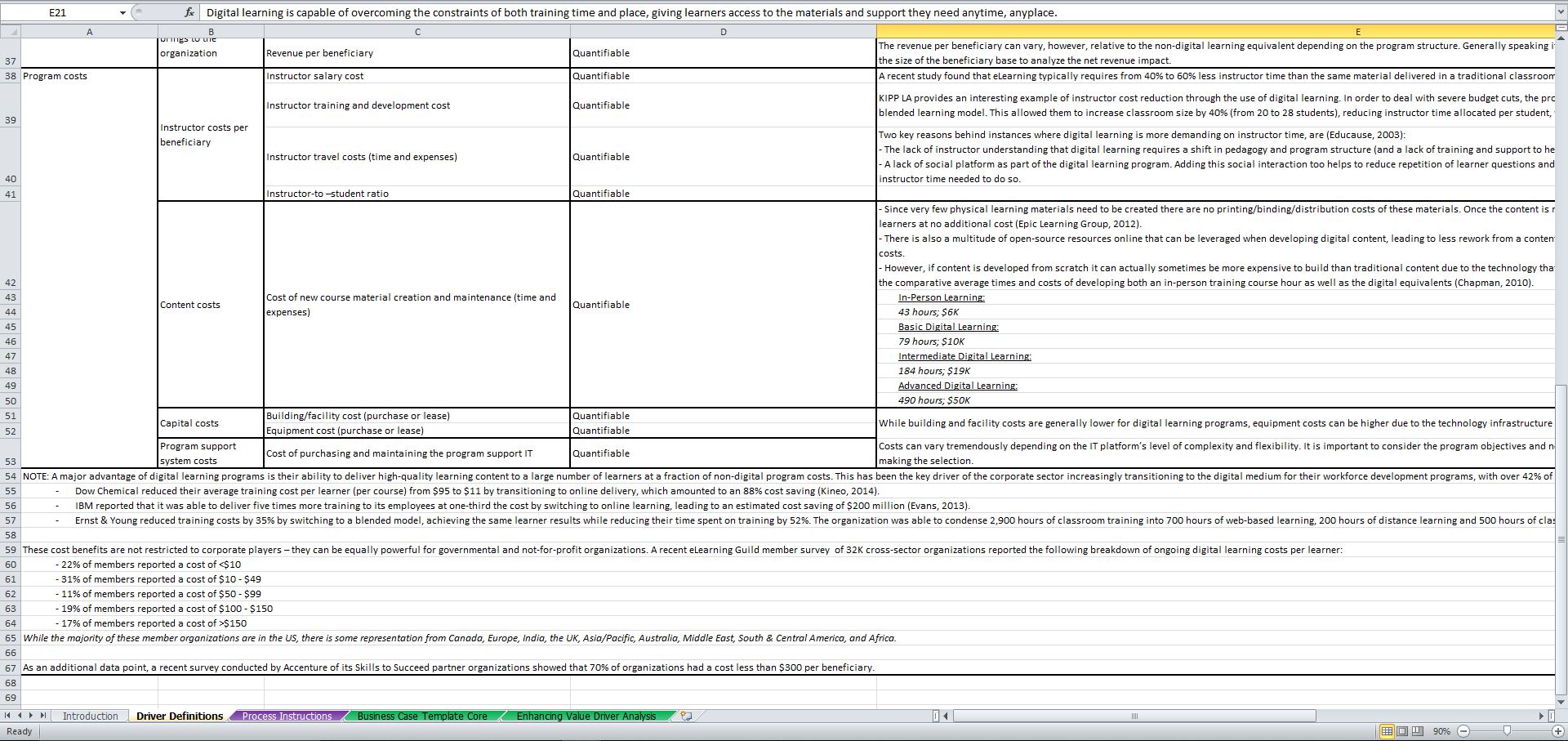Click the zoom in plus button
1568x741 pixels.
1557,731
